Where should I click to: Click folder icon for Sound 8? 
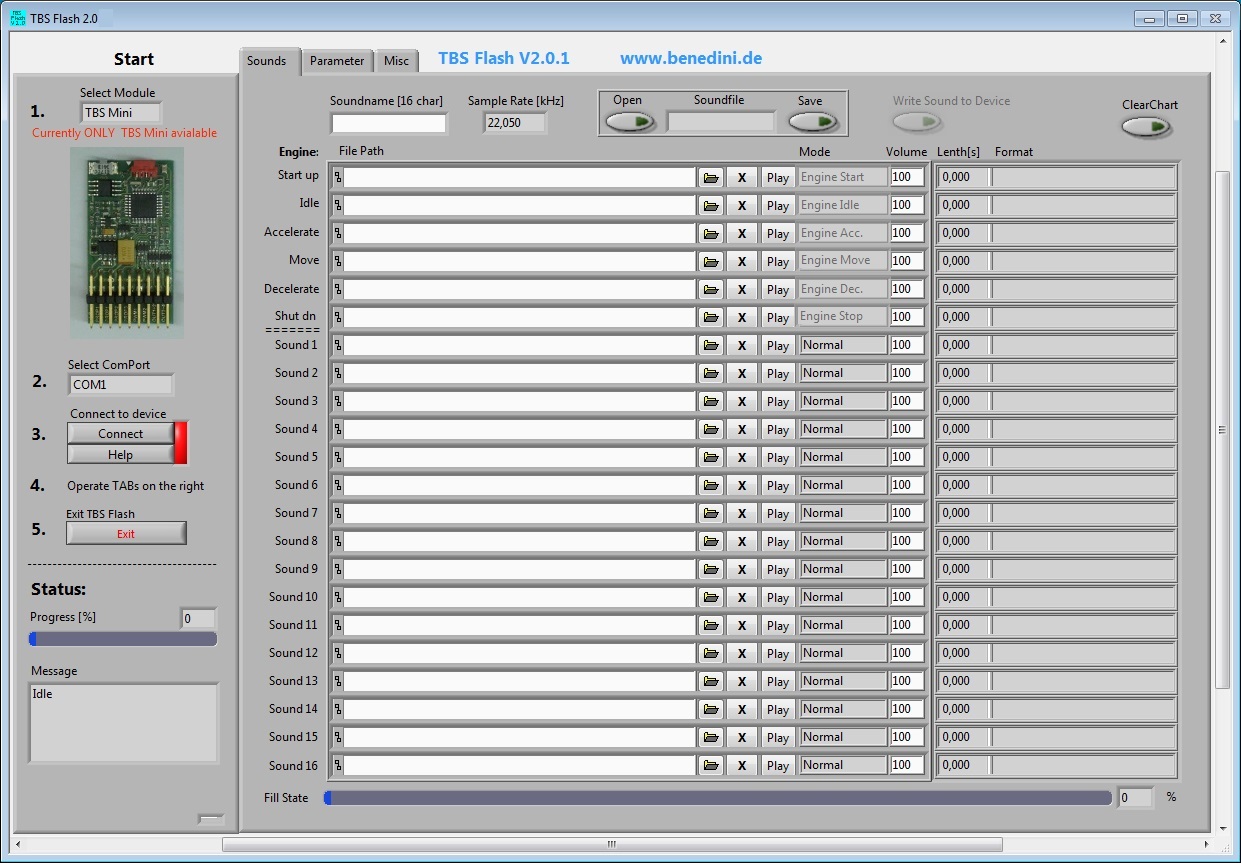pos(711,541)
